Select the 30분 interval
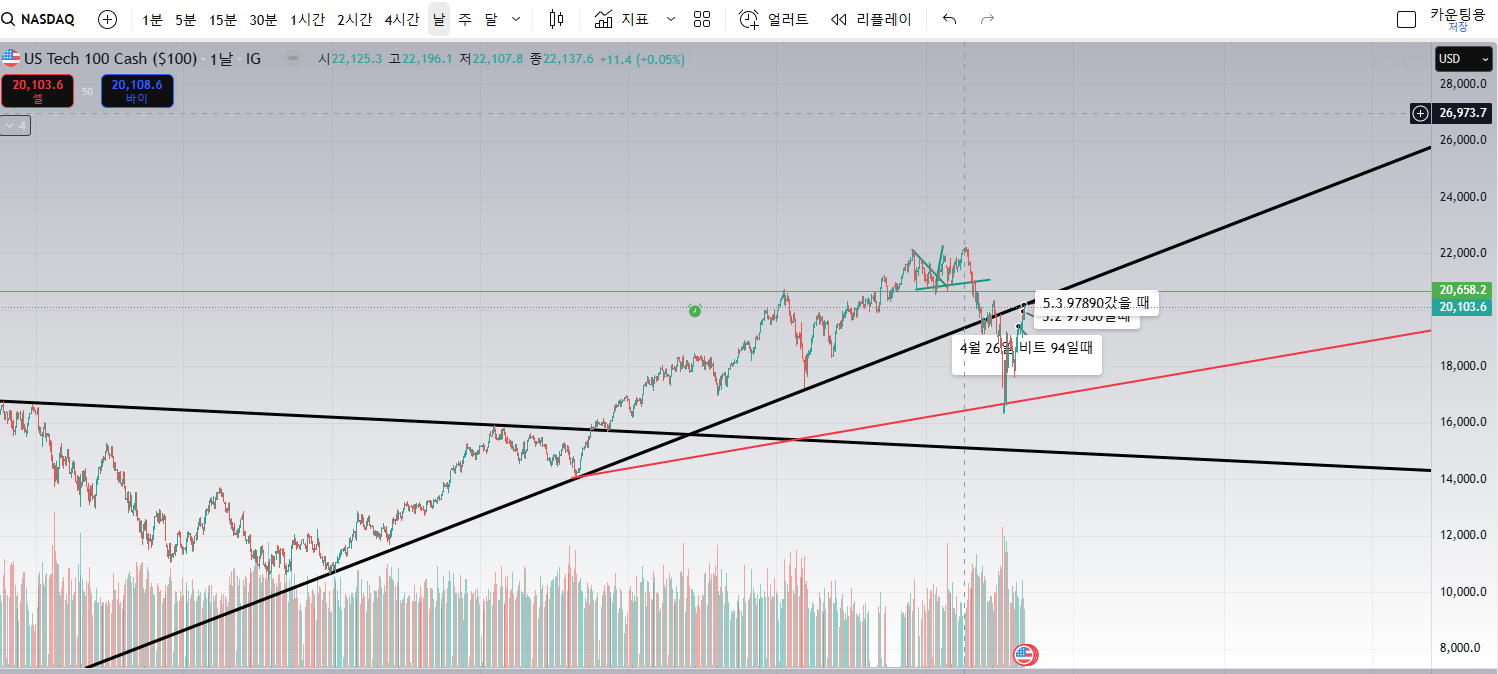1498x674 pixels. click(263, 19)
